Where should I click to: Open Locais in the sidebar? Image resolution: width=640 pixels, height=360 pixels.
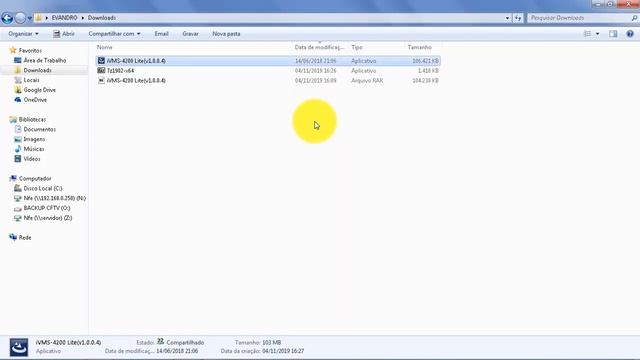[31, 80]
